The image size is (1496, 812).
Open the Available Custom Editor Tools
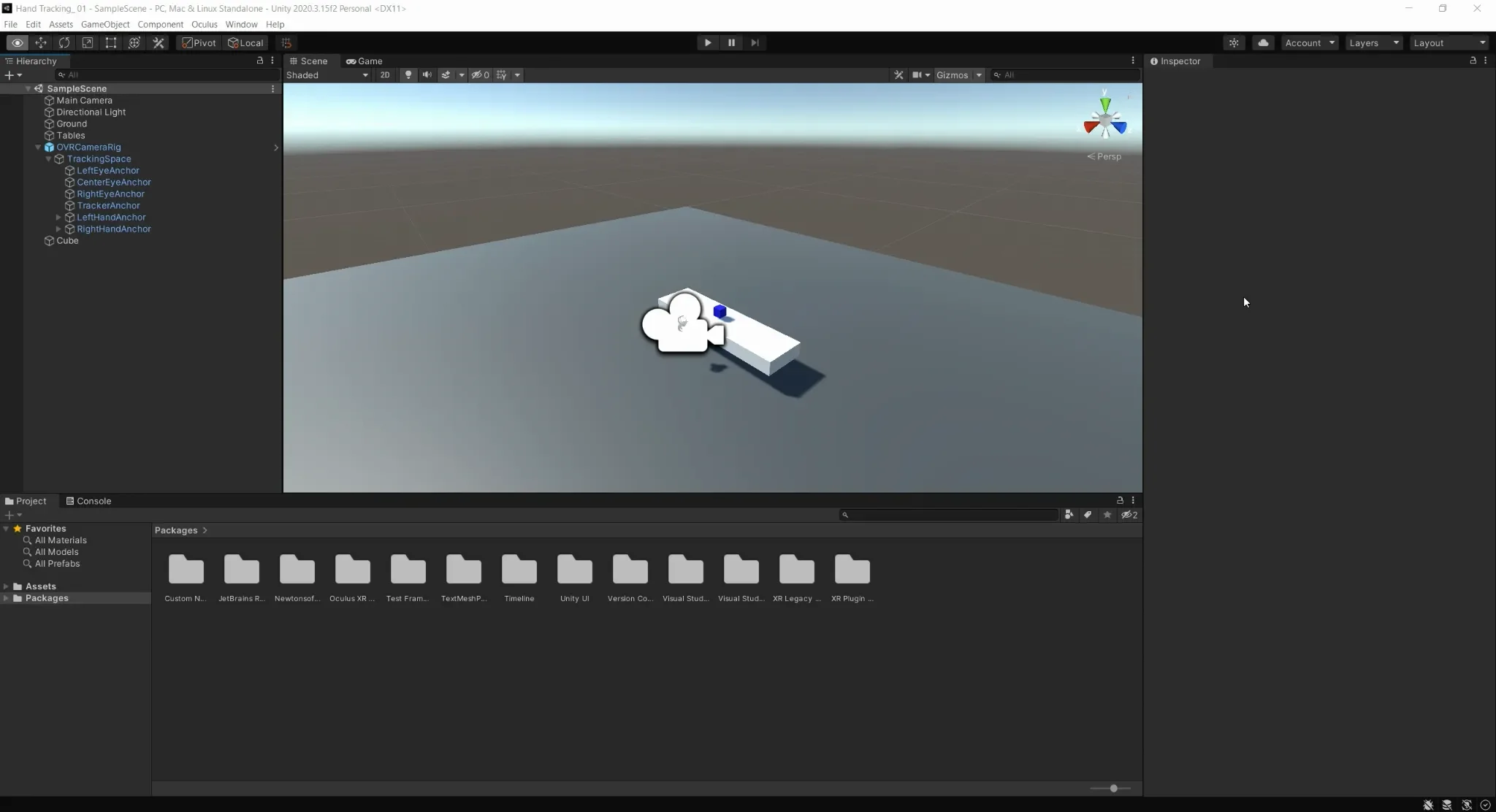pyautogui.click(x=158, y=43)
